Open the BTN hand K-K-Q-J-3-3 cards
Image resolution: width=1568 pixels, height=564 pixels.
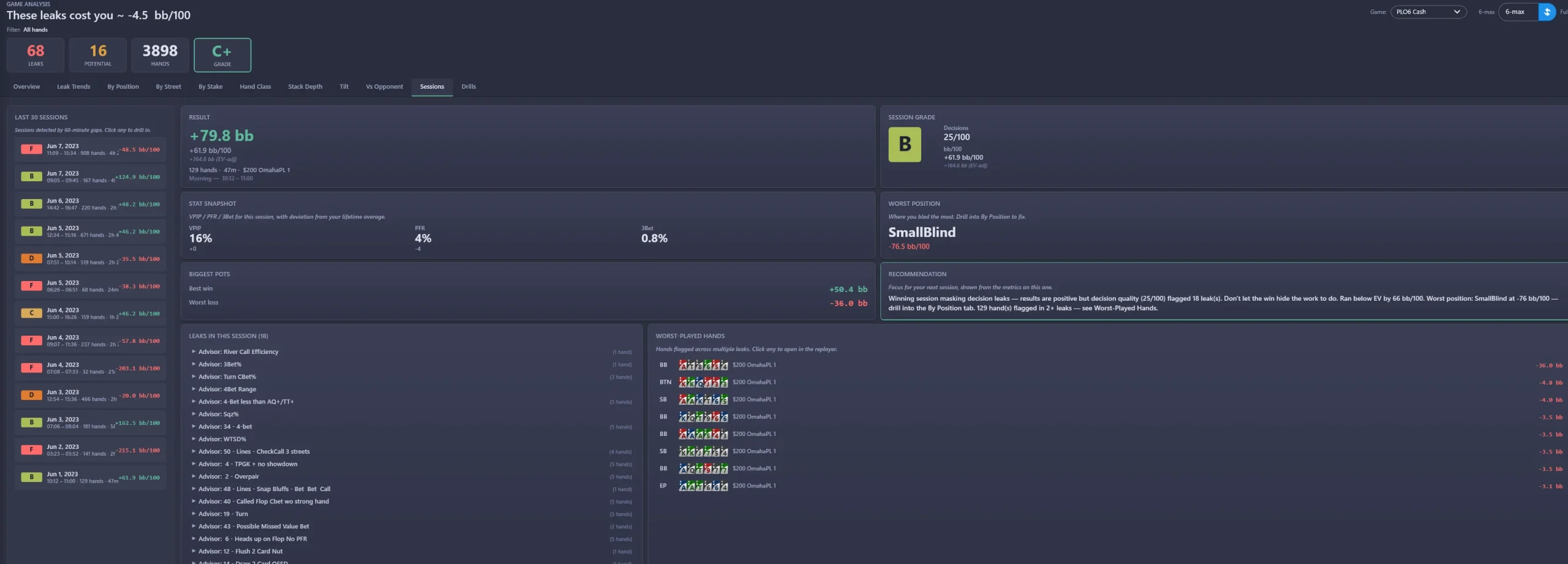[703, 382]
